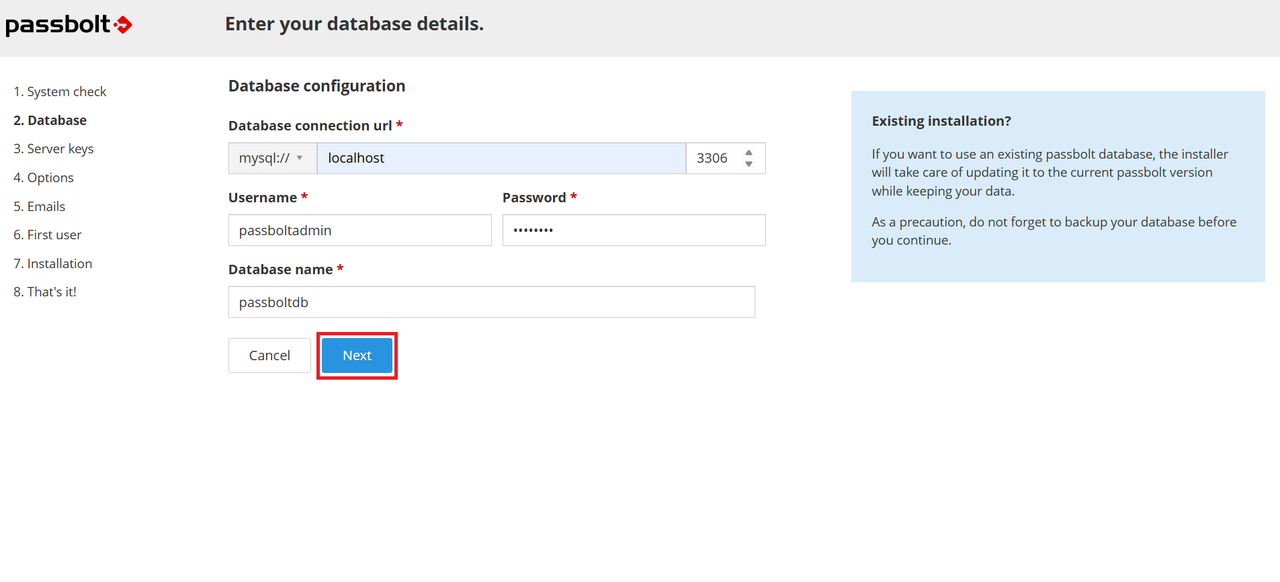Click the Next button
The height and width of the screenshot is (582, 1280).
pos(357,355)
